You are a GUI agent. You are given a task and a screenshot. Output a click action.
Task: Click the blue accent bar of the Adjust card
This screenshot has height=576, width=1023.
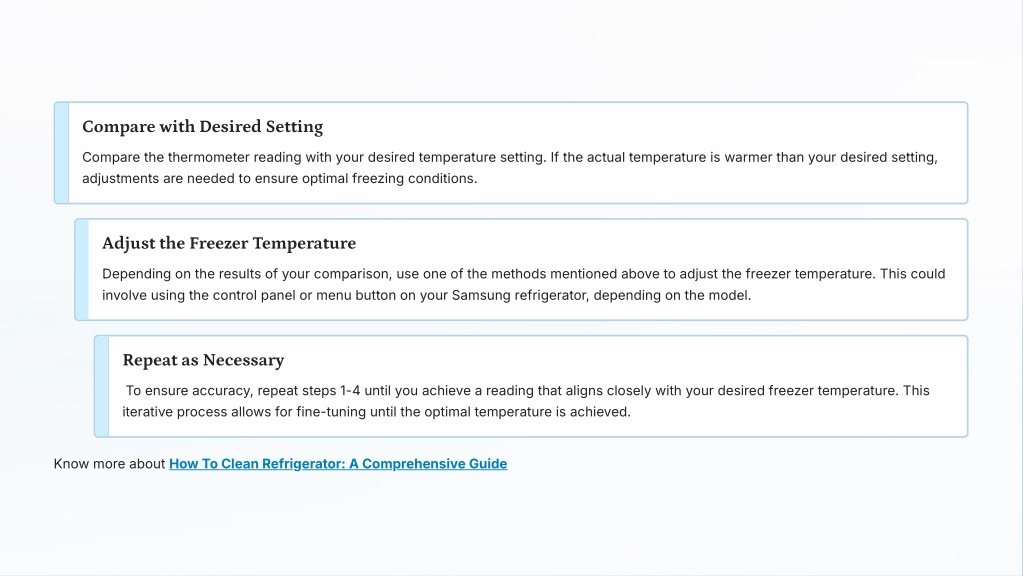pos(82,270)
